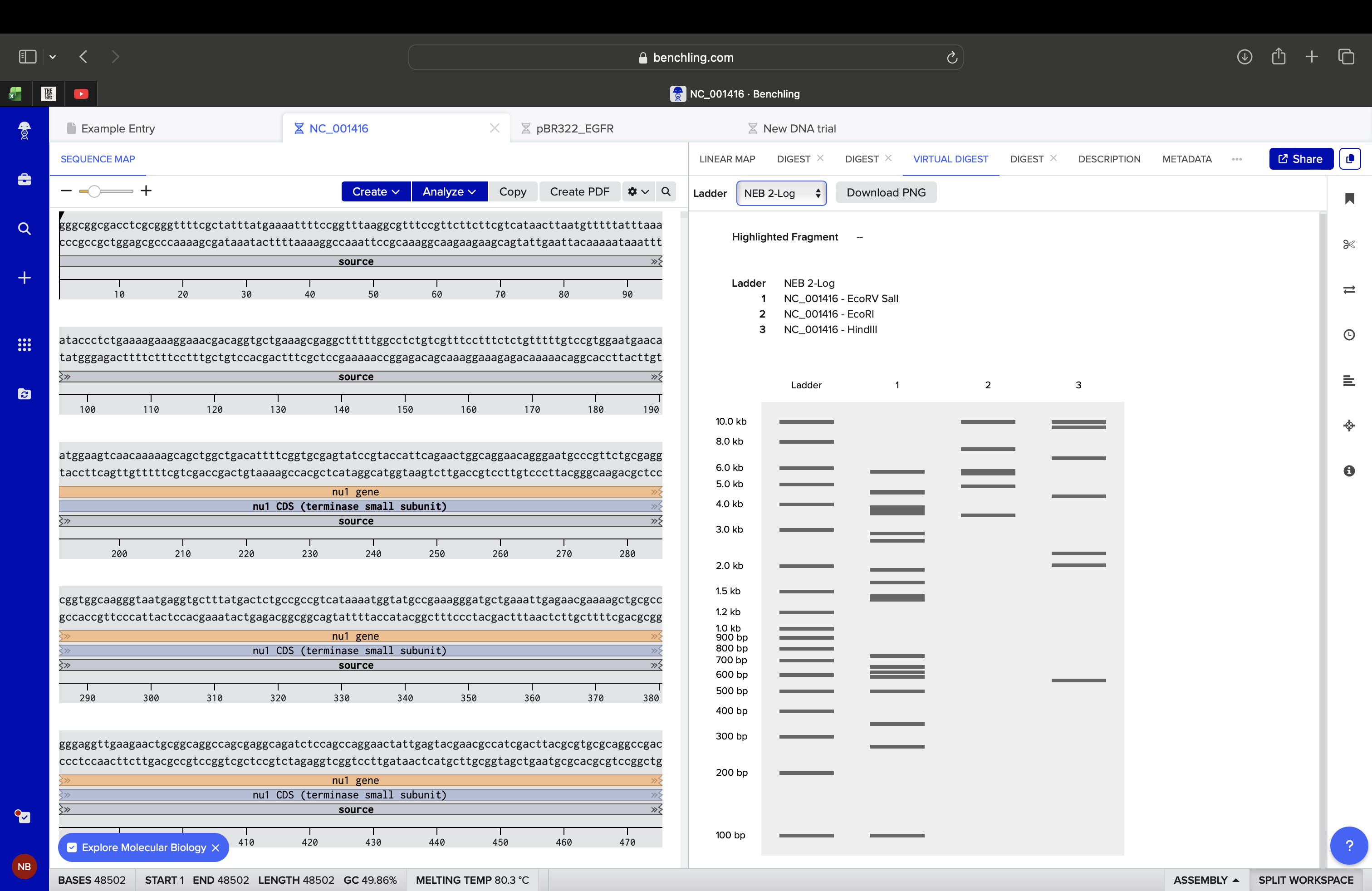Click the create plus icon in left sidebar
This screenshot has height=891, width=1372.
[x=24, y=278]
